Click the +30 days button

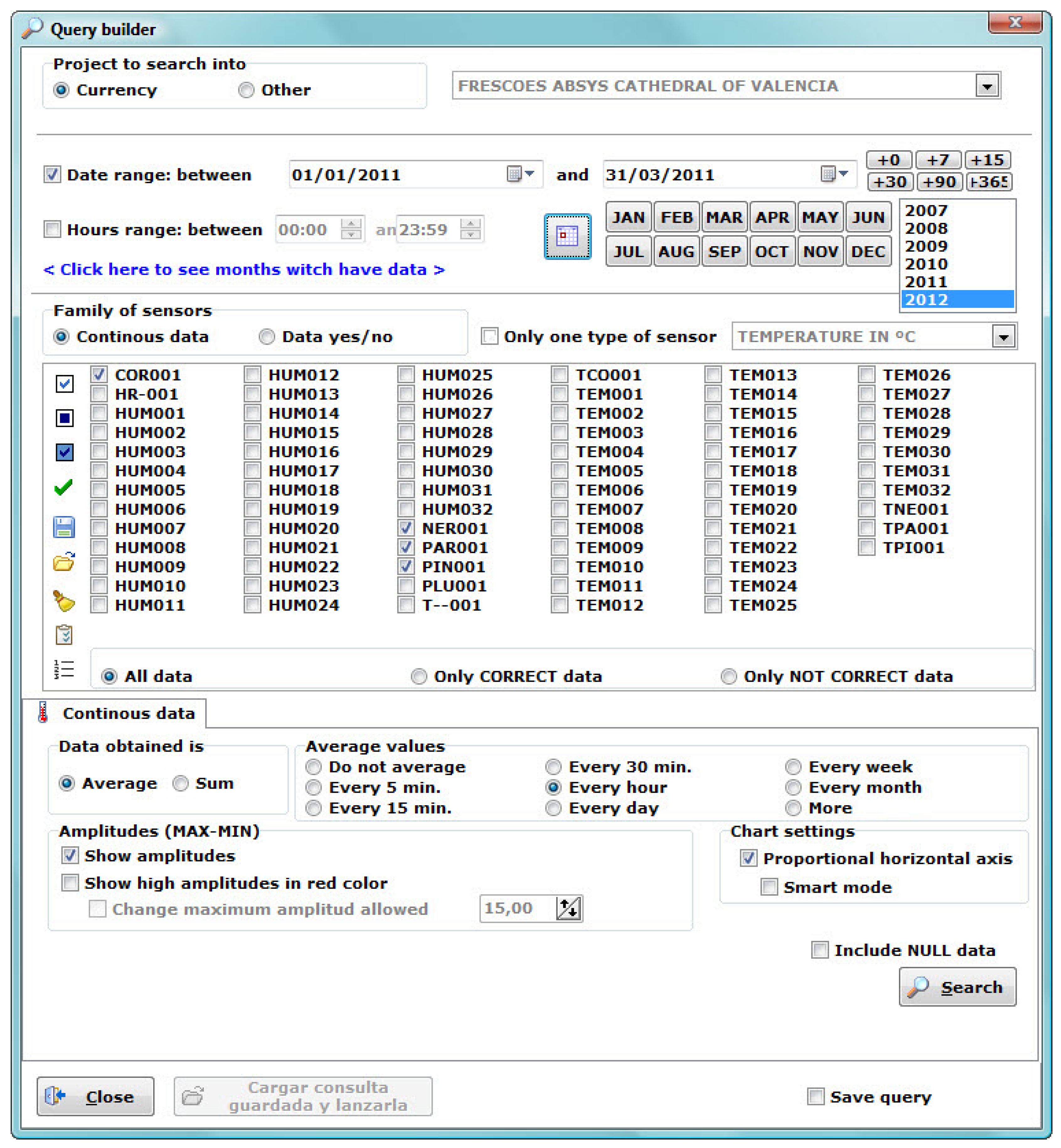(890, 182)
